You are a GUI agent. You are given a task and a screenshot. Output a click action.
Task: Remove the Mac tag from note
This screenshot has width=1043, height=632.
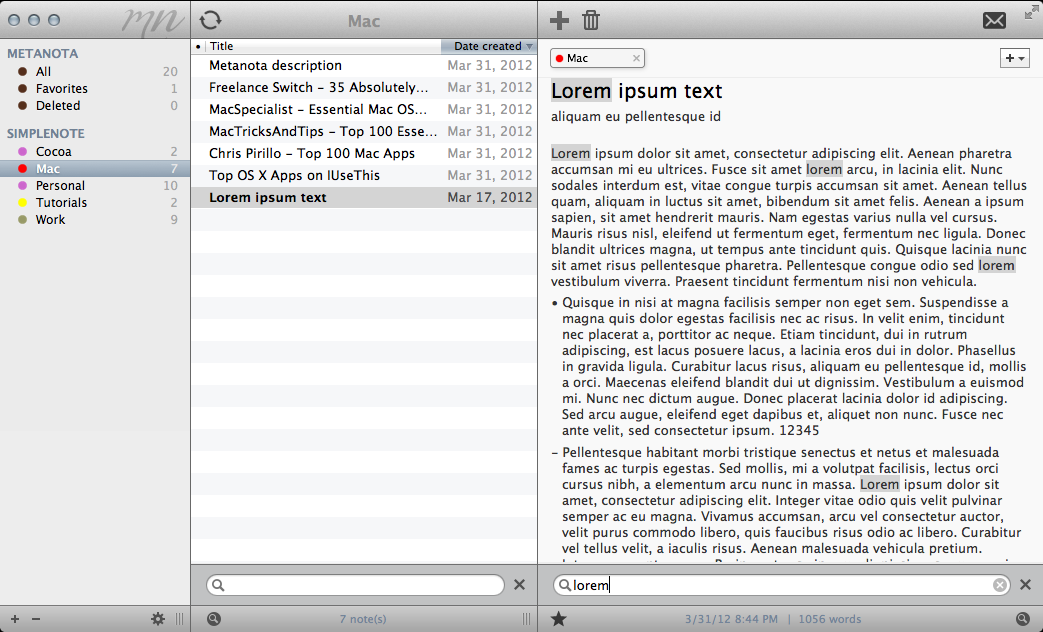[x=636, y=58]
